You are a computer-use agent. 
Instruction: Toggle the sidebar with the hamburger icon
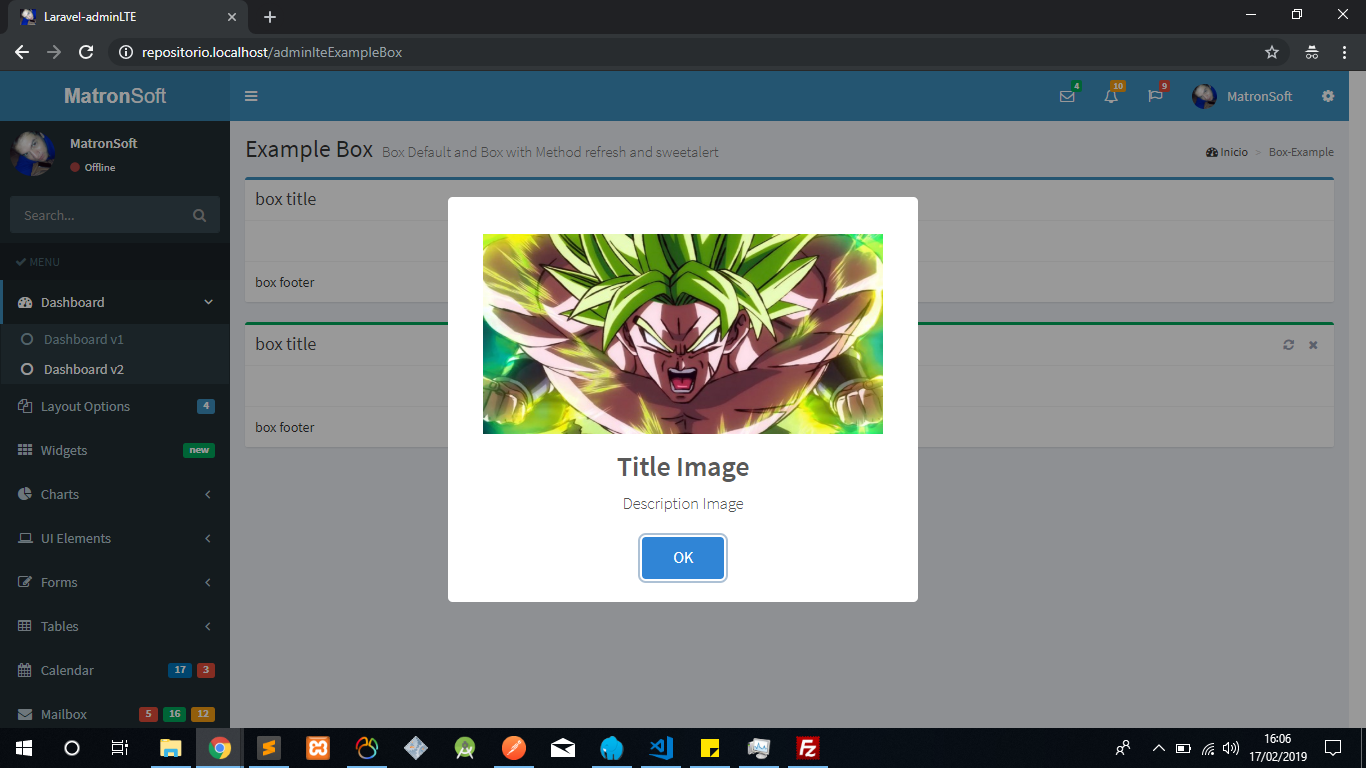pos(251,96)
